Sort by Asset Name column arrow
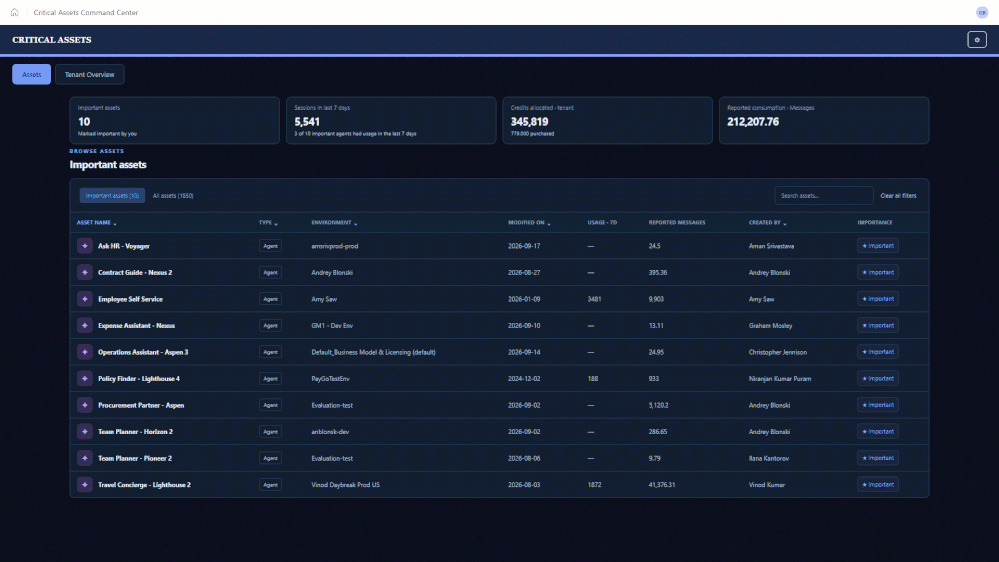 coord(115,224)
